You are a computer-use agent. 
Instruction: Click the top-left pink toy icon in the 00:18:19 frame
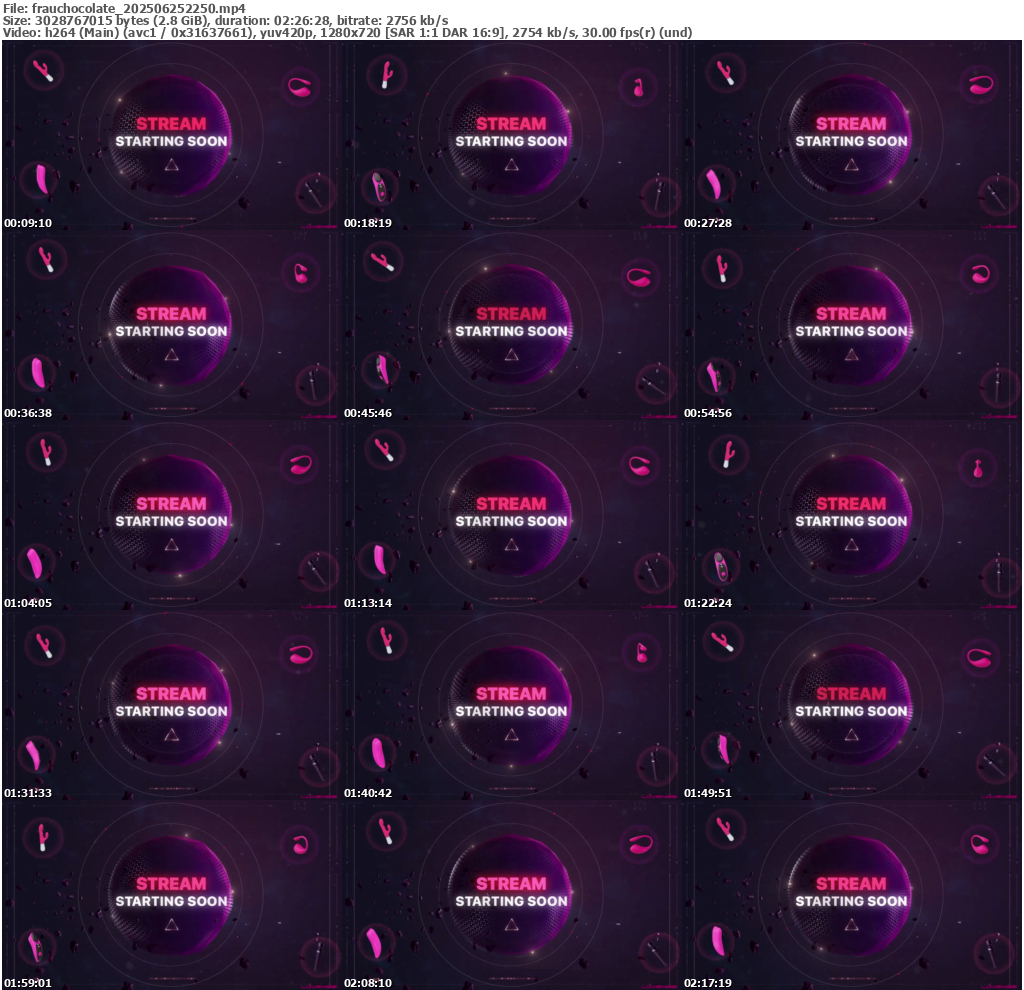coord(385,72)
